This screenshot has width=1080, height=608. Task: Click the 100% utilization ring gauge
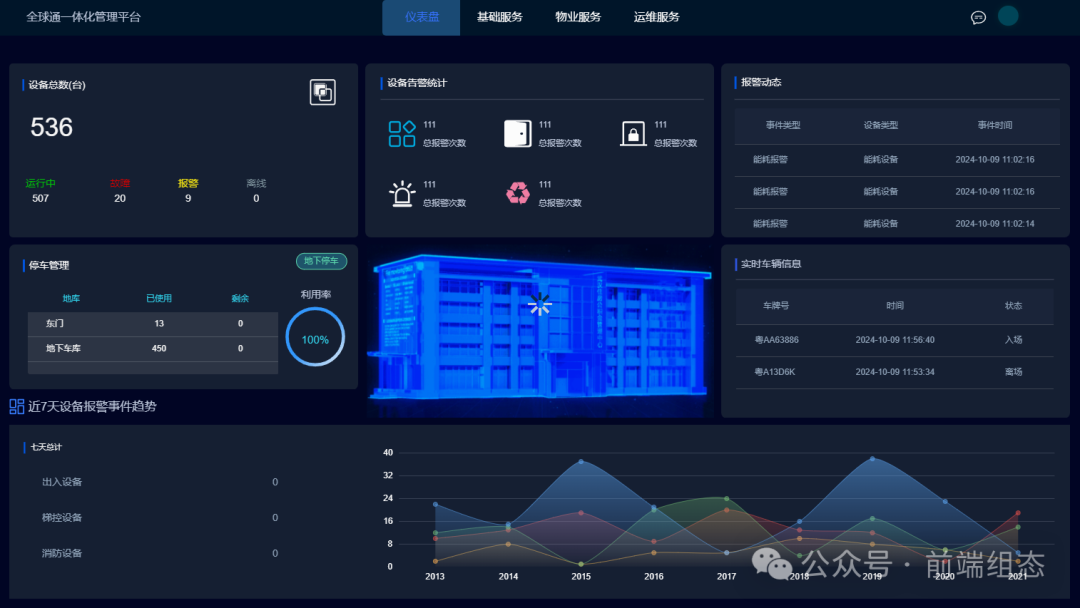[315, 337]
